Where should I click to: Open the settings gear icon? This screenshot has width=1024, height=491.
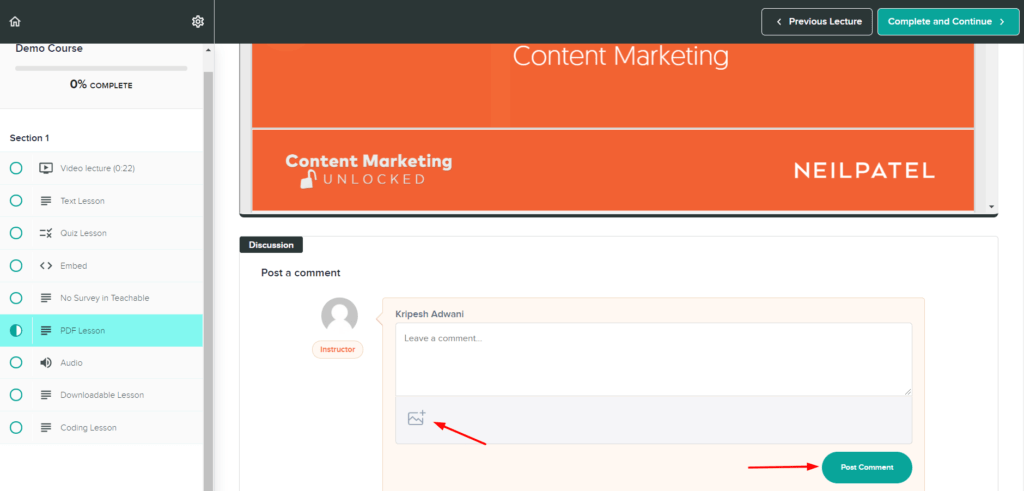tap(198, 21)
